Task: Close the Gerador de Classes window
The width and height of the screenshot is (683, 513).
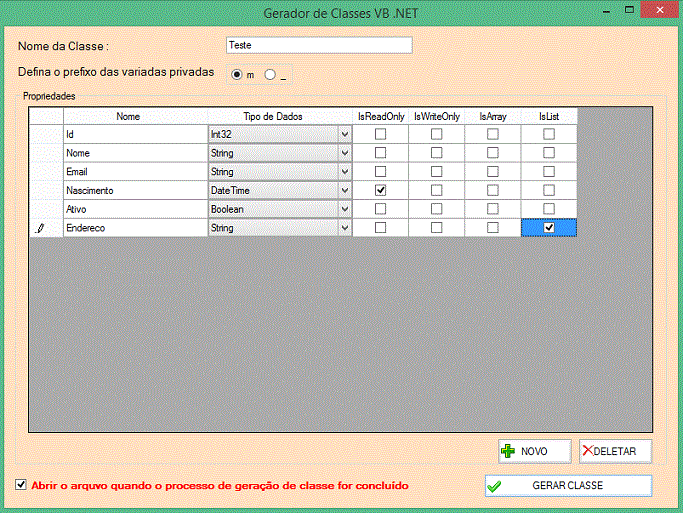Action: point(660,10)
